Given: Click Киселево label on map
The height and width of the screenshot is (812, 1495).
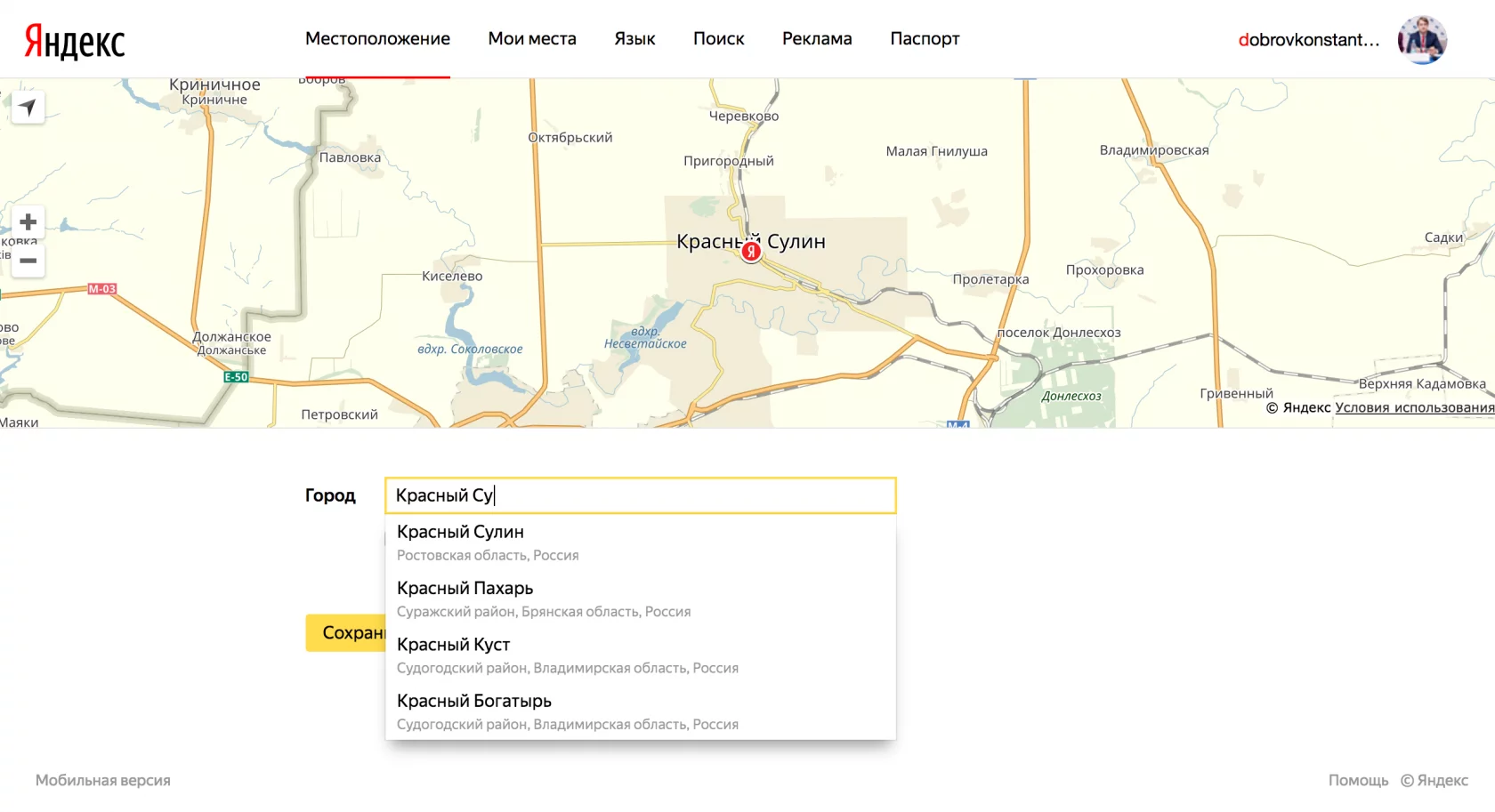Looking at the screenshot, I should pyautogui.click(x=452, y=276).
